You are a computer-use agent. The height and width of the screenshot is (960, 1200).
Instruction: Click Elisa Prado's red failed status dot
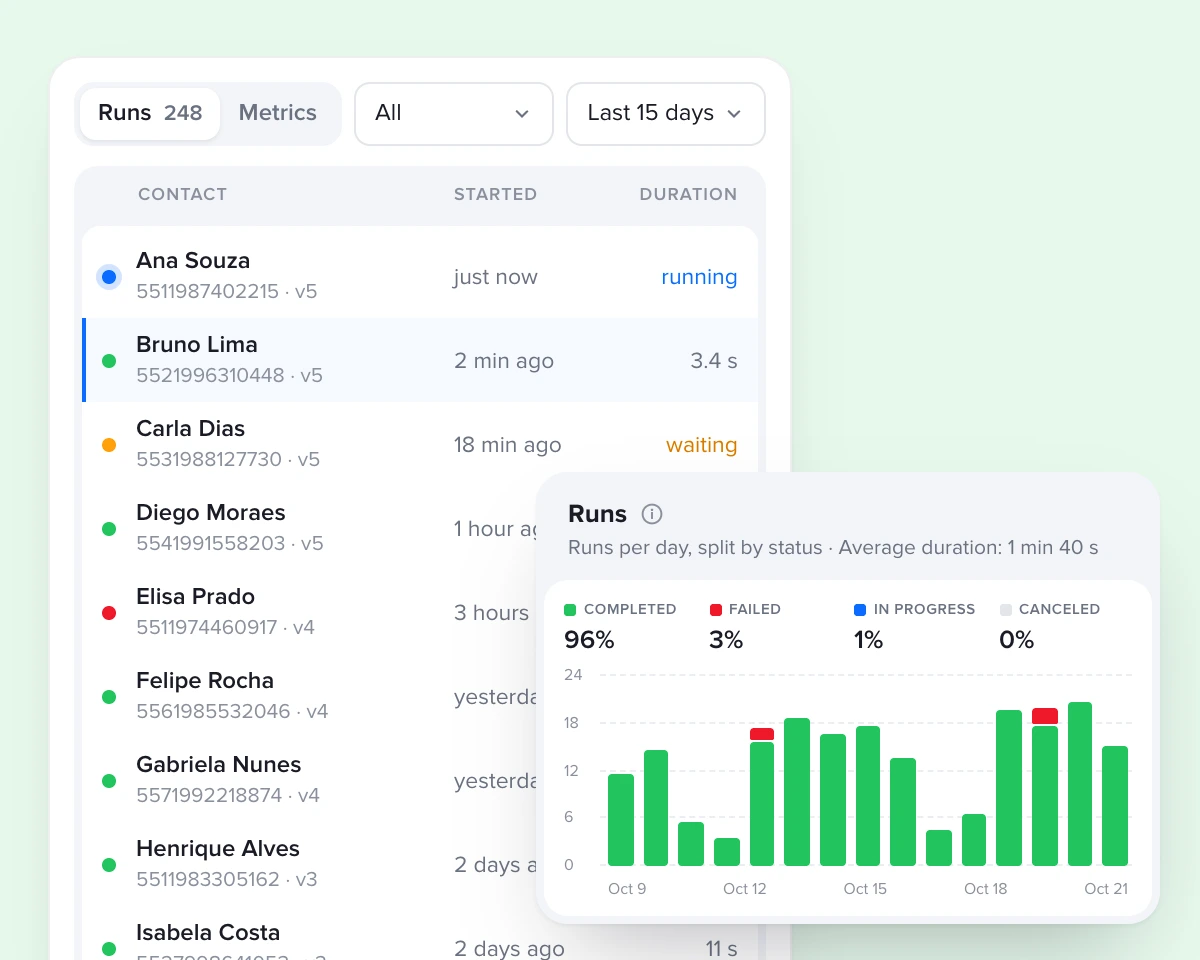click(109, 613)
